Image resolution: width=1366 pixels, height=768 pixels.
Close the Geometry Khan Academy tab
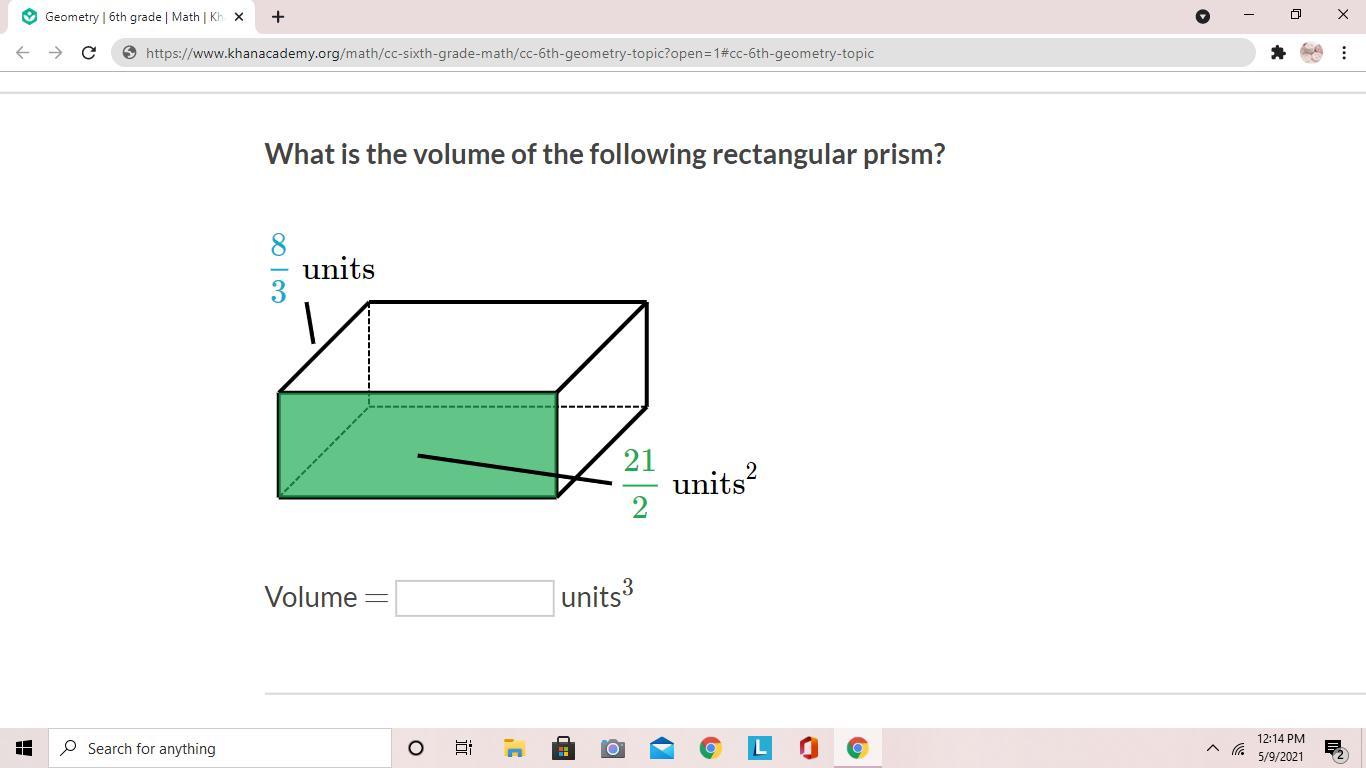point(239,17)
